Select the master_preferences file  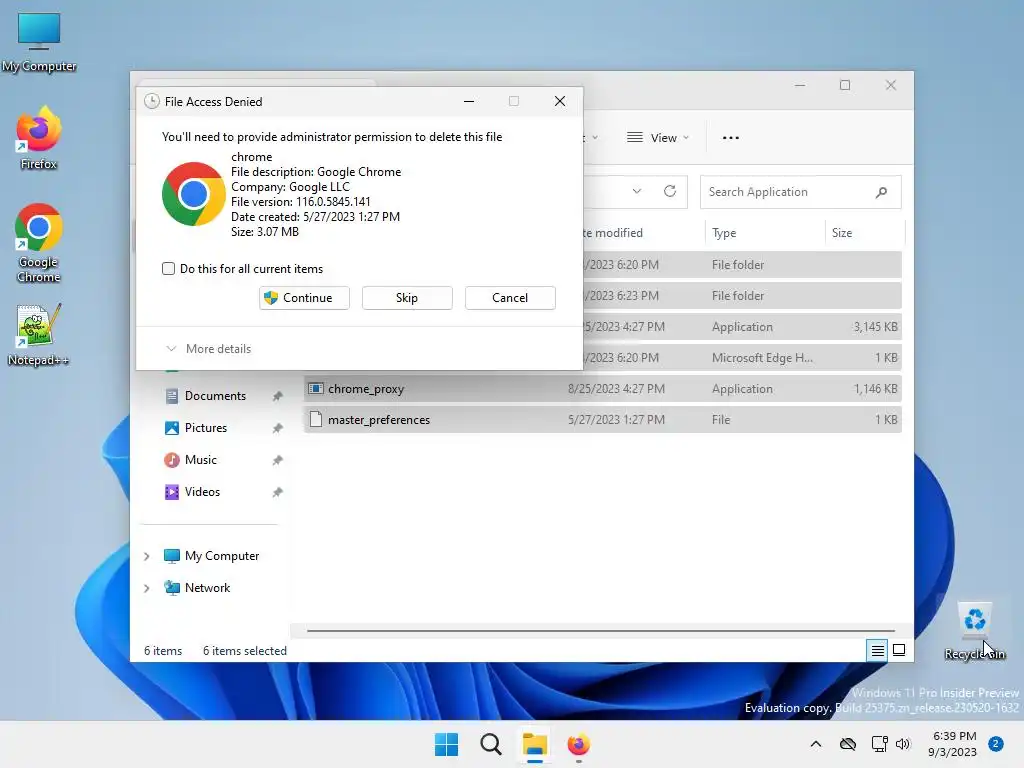coord(603,420)
